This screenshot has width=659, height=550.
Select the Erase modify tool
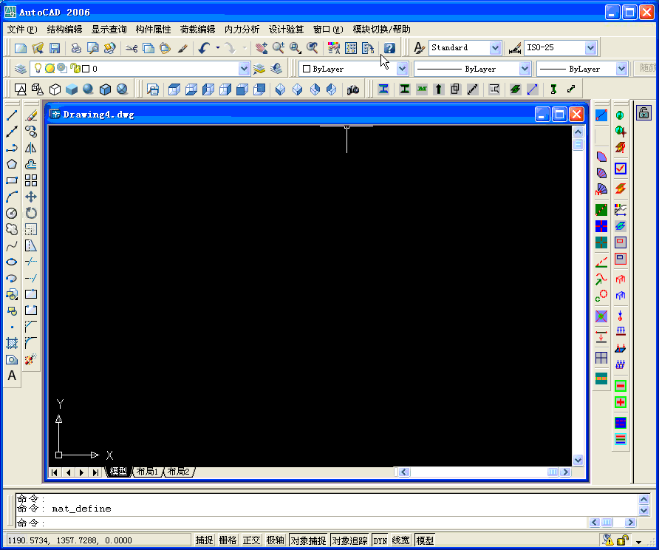31,115
